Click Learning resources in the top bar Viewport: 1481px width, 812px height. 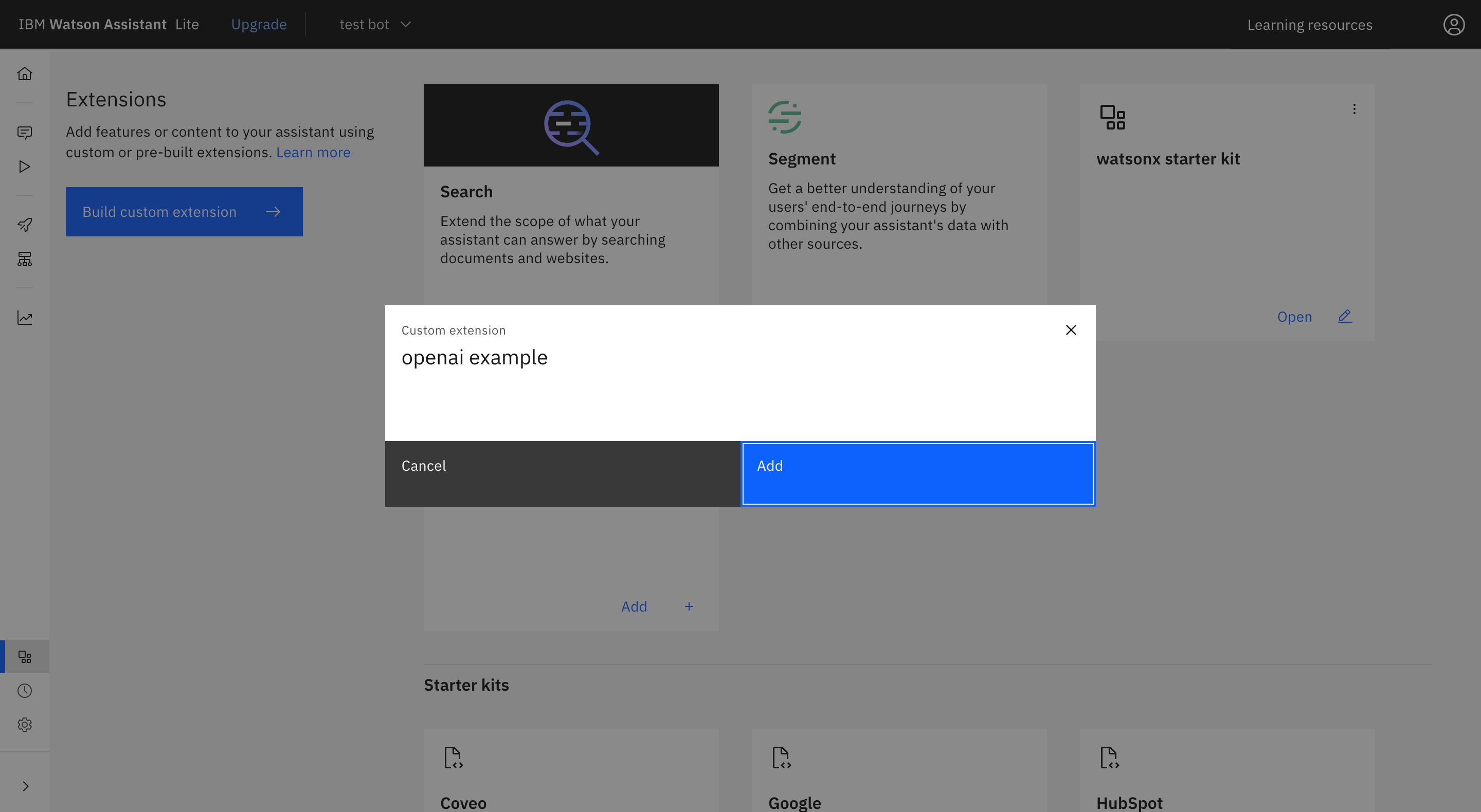point(1309,25)
